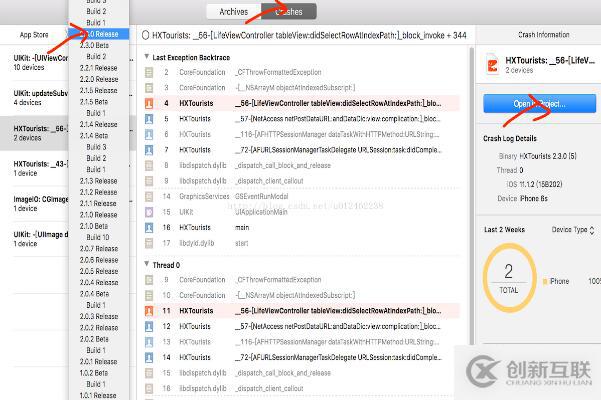The image size is (601, 400).
Task: Click the blue icon on frame 7
Action: pyautogui.click(x=149, y=150)
